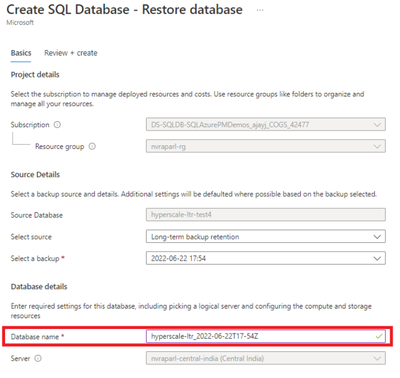Open the ellipsis menu beside the page title
Screen dimensions: 400x378
pos(260,10)
